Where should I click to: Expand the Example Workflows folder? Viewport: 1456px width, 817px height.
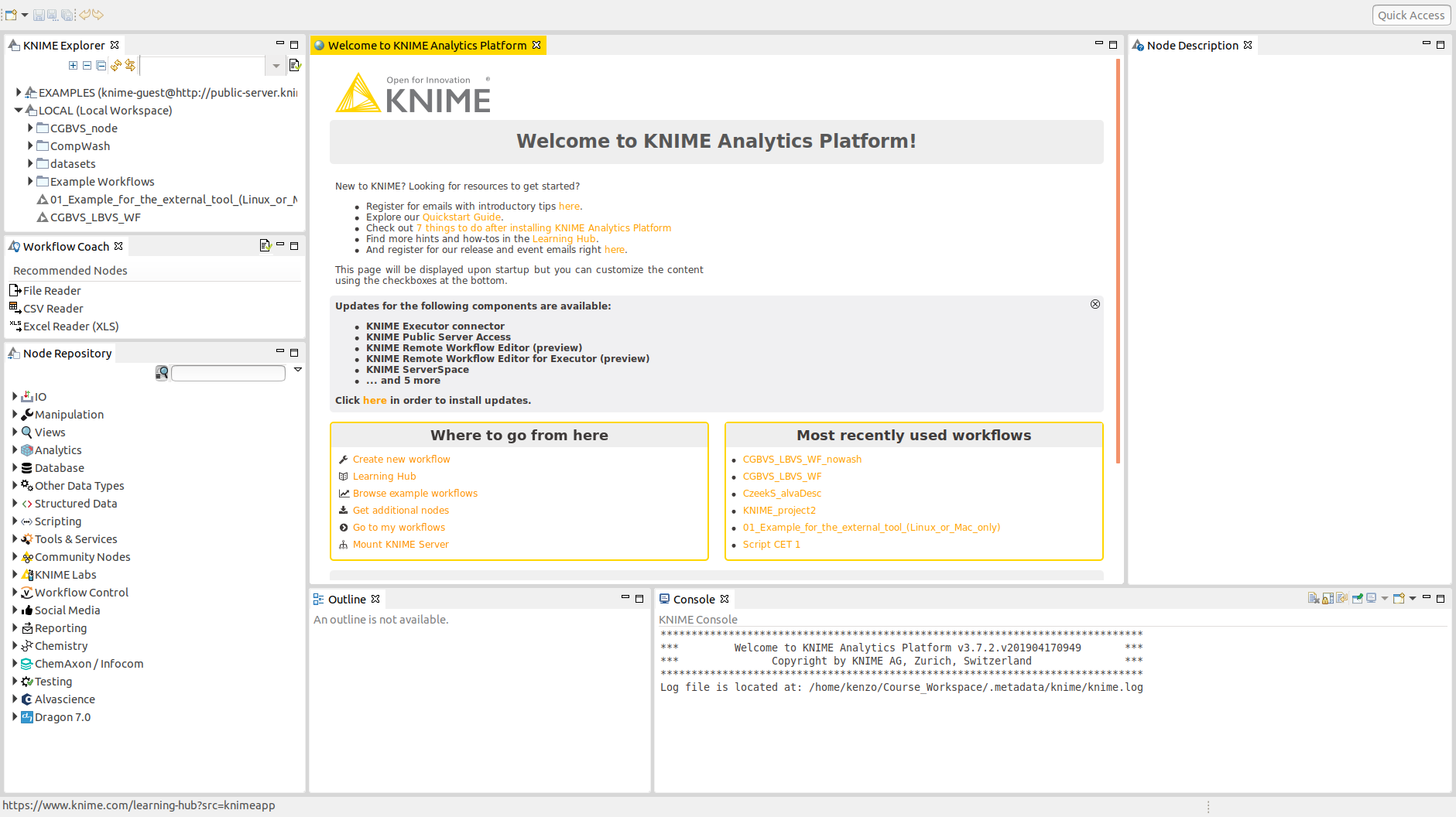pyautogui.click(x=30, y=182)
